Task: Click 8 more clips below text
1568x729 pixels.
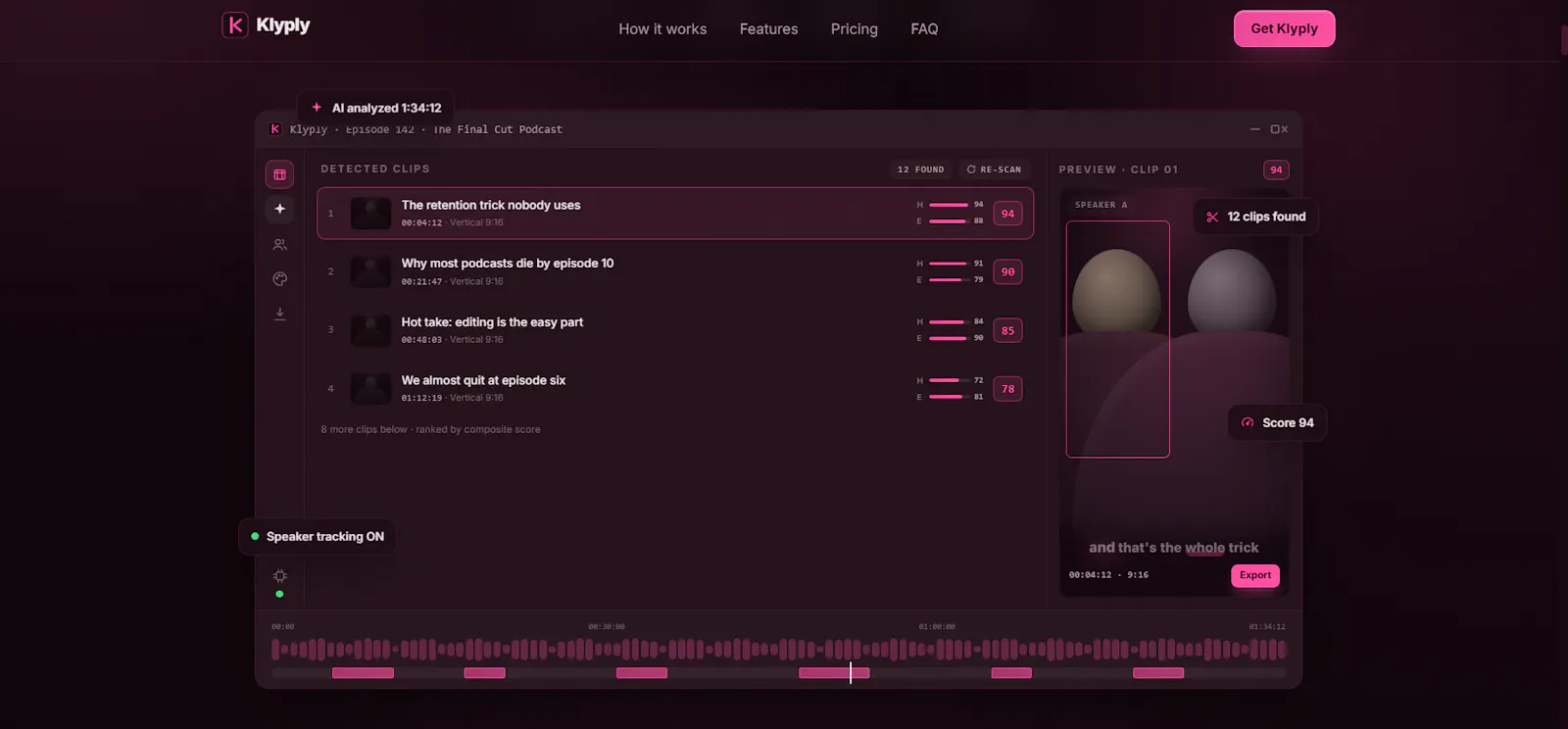Action: tap(430, 429)
